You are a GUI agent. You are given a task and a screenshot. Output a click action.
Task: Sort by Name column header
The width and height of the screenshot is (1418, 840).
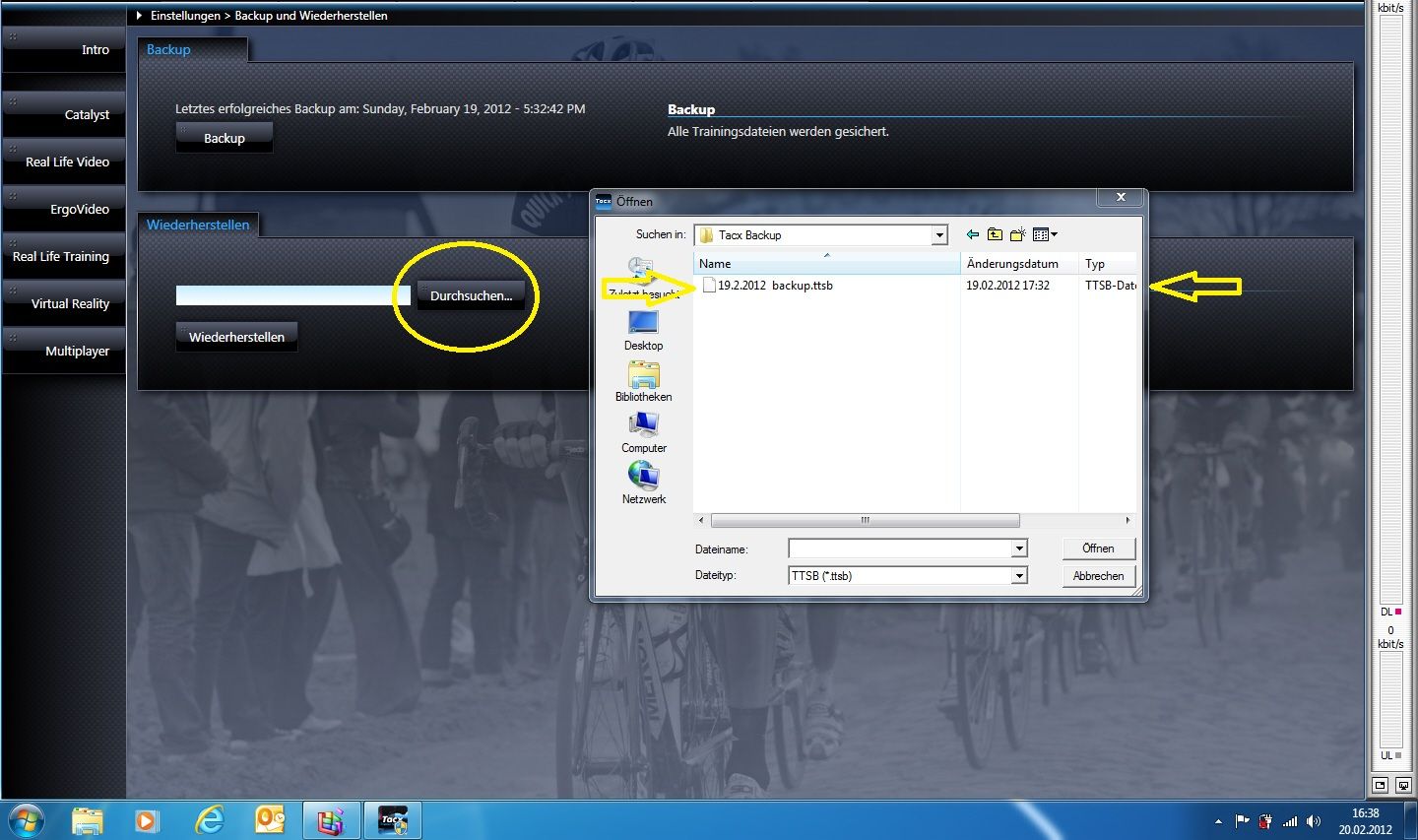coord(827,264)
